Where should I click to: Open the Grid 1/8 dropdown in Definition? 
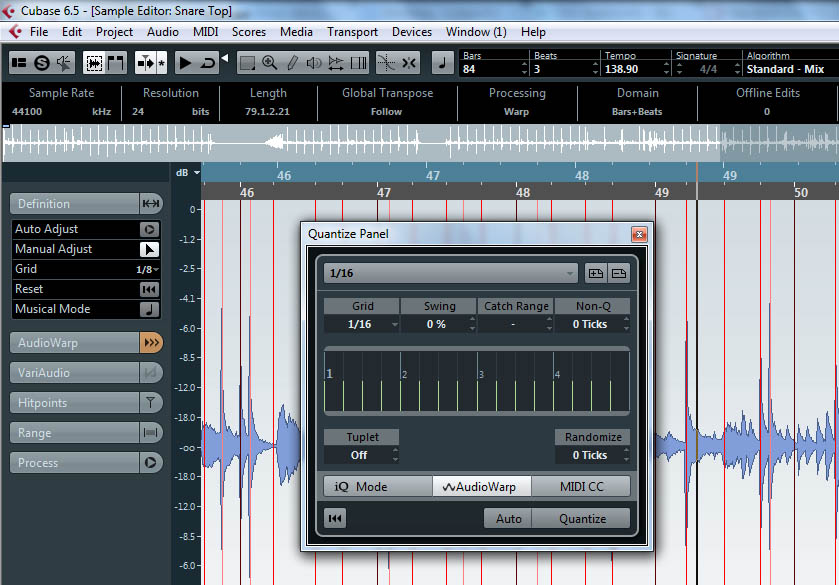pyautogui.click(x=146, y=269)
